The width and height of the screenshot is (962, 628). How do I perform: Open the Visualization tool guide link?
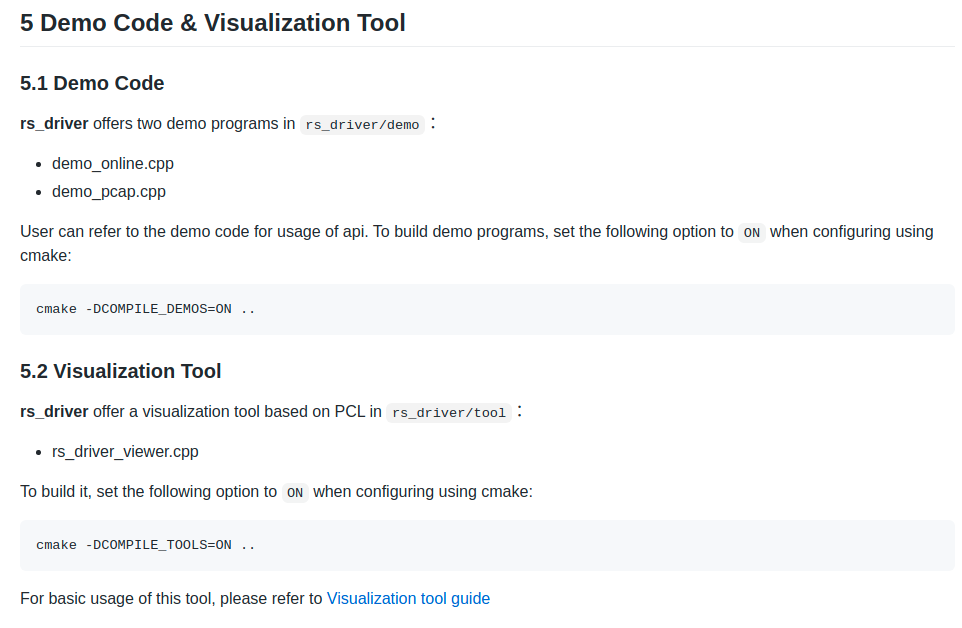click(408, 598)
